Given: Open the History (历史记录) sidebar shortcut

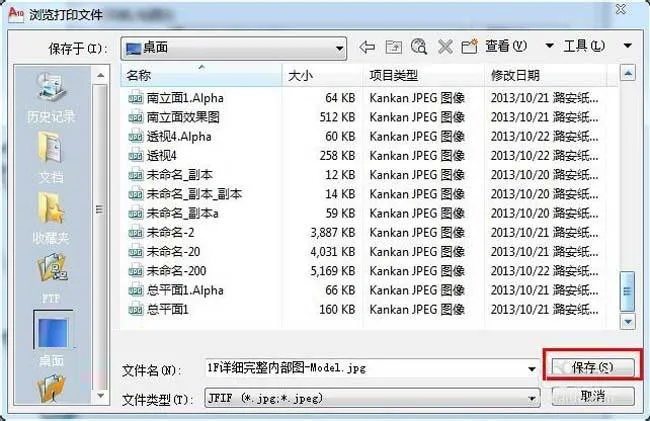Looking at the screenshot, I should tap(51, 98).
